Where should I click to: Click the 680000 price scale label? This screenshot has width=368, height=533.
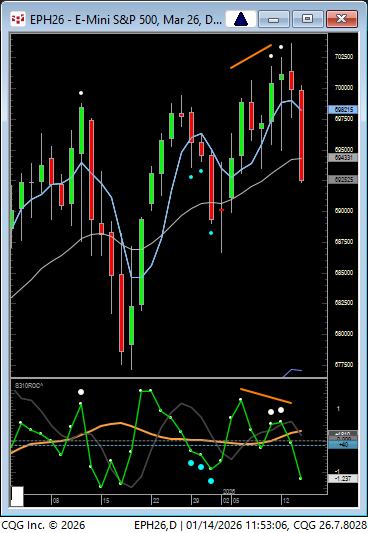[x=344, y=334]
